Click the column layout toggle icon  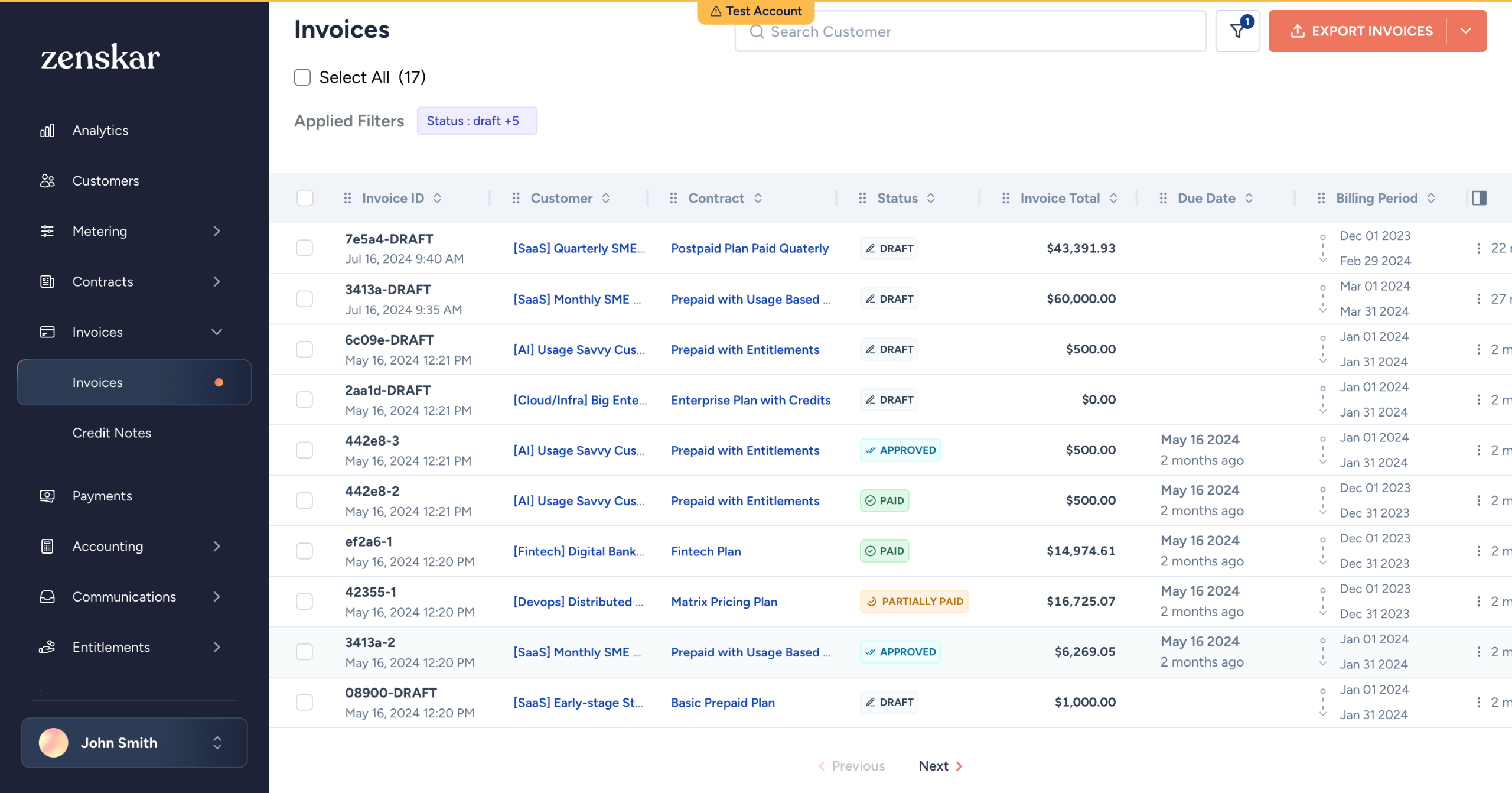tap(1479, 198)
